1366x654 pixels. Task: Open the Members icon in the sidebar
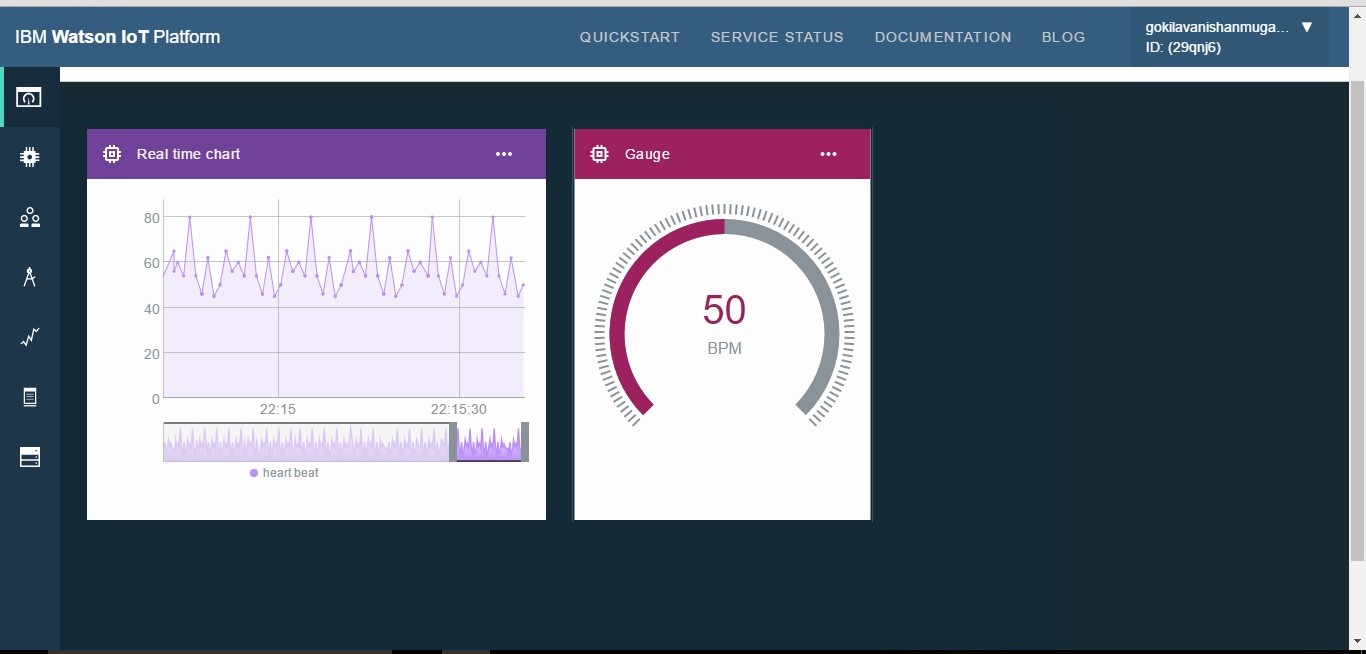(29, 217)
